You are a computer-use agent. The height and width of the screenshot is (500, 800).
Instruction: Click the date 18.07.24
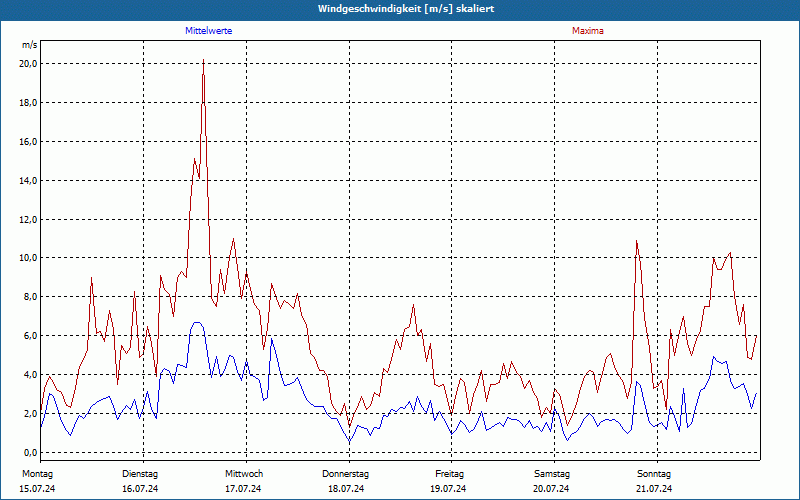click(x=346, y=489)
